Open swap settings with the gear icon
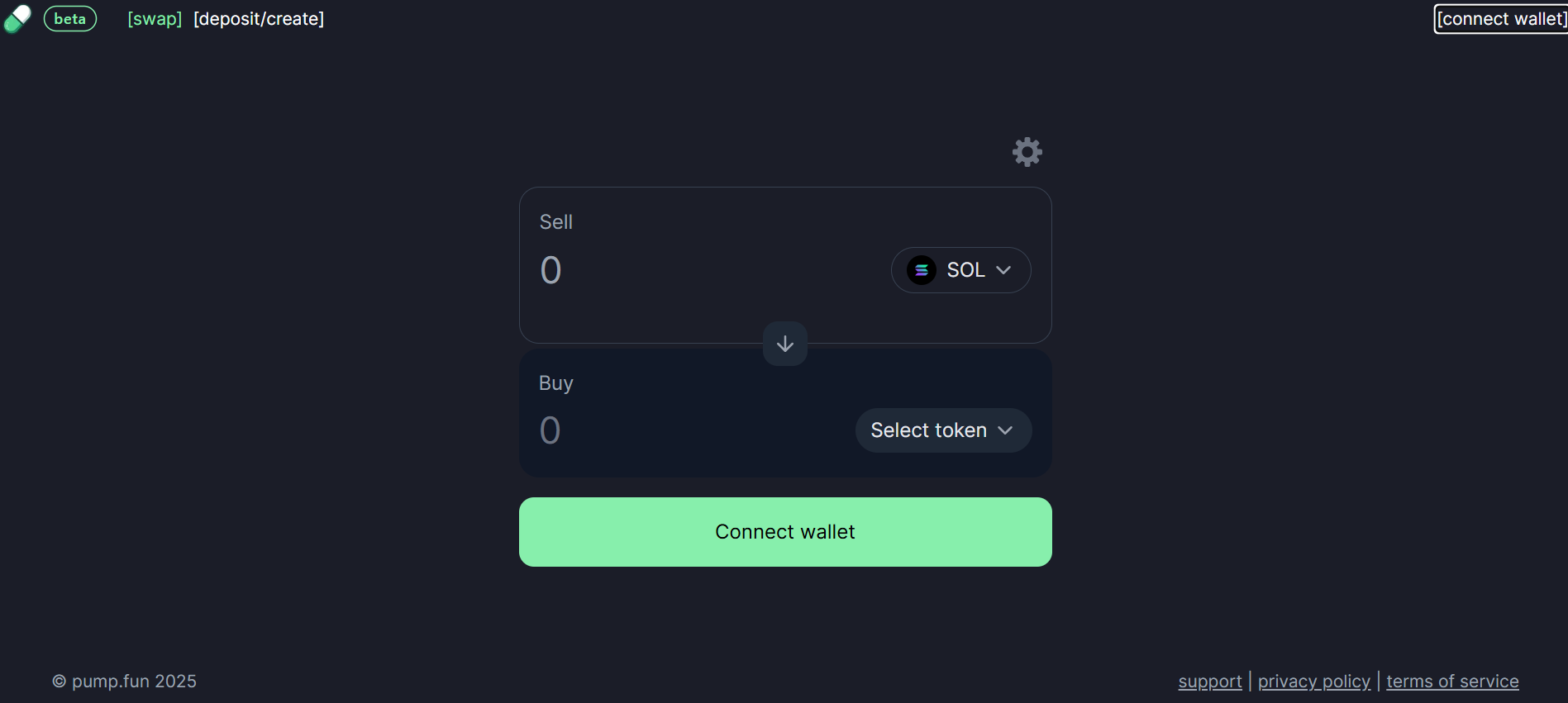This screenshot has height=703, width=1568. [1027, 152]
